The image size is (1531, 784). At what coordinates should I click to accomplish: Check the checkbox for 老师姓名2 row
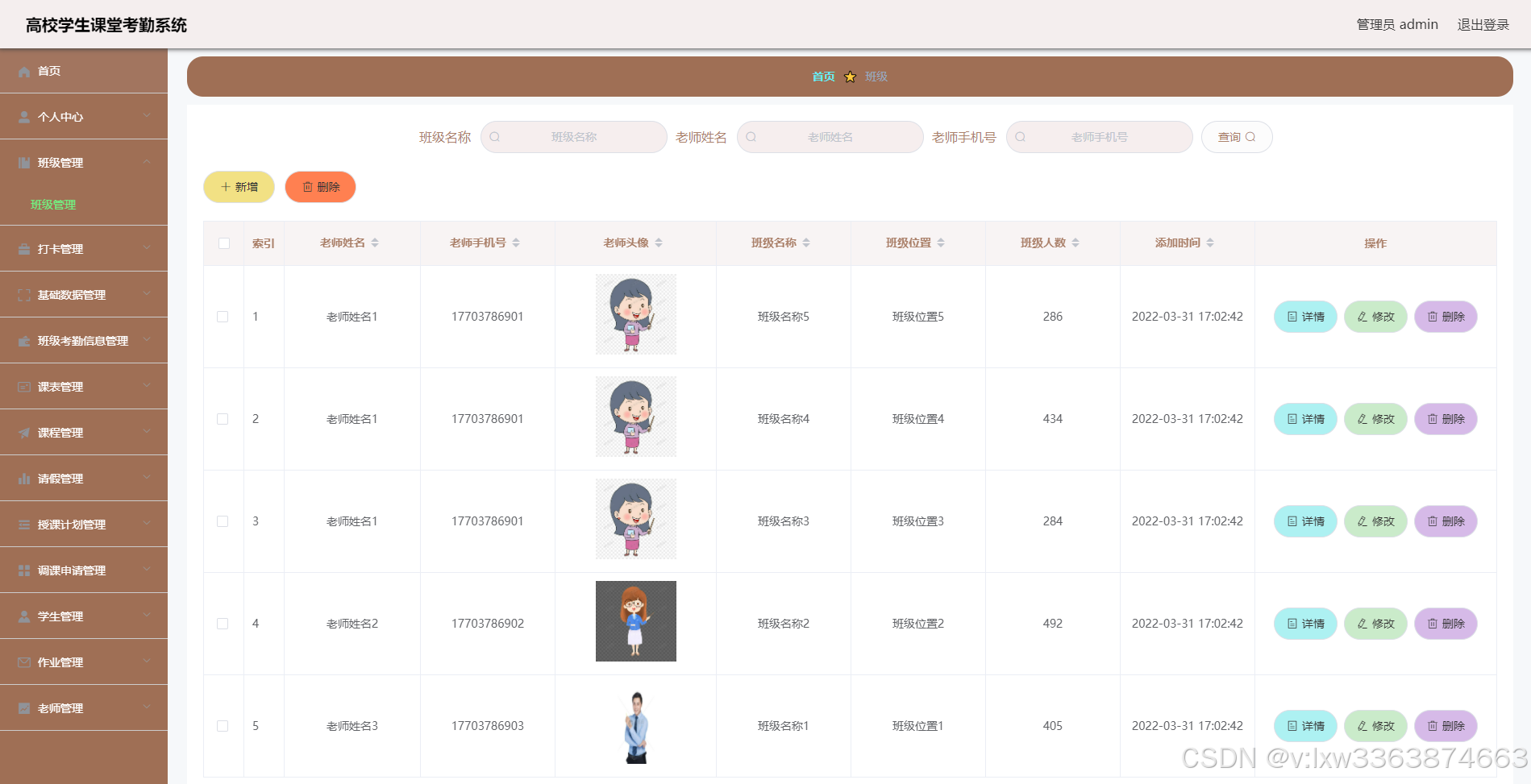[223, 623]
